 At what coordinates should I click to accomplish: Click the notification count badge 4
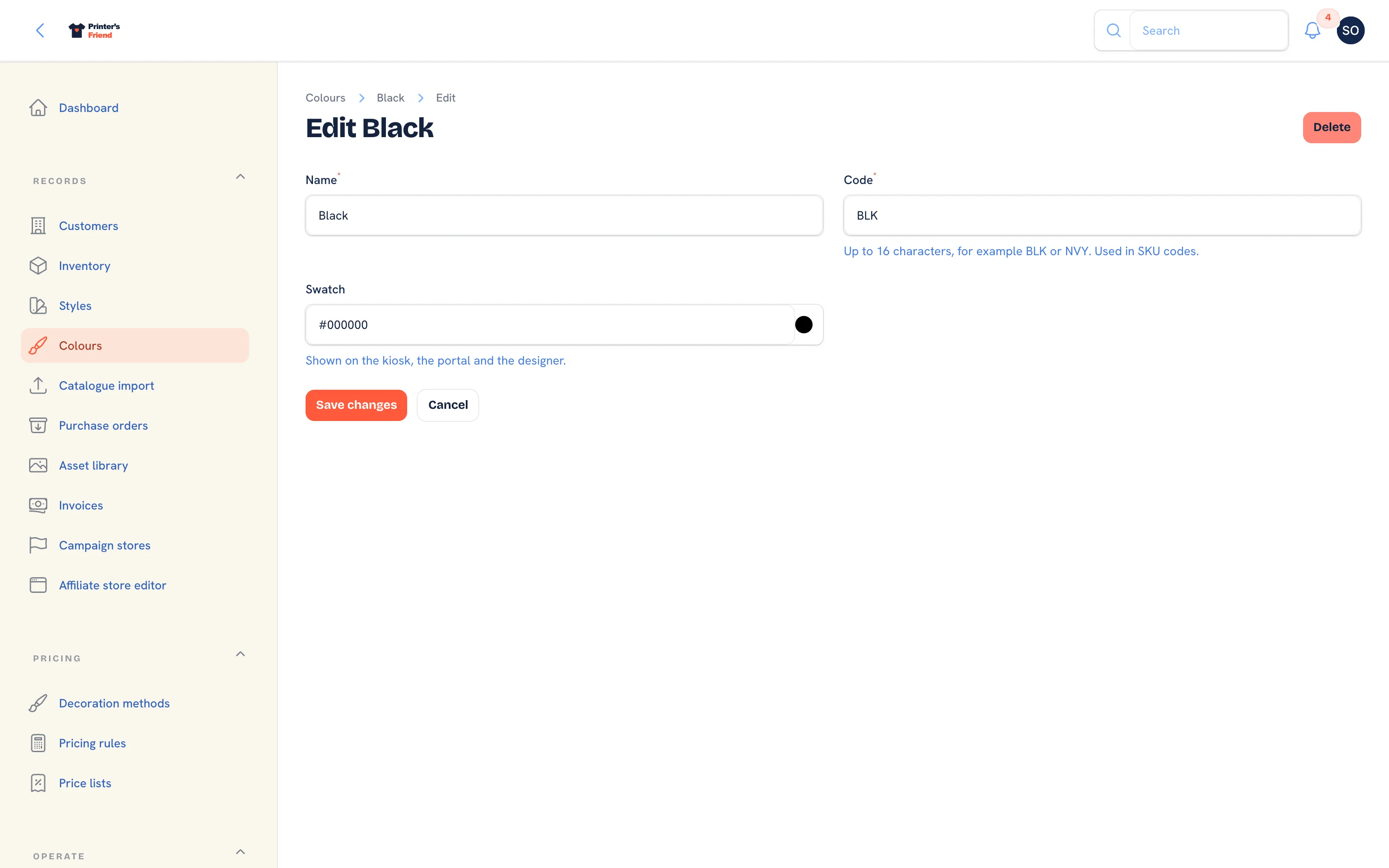click(1328, 18)
